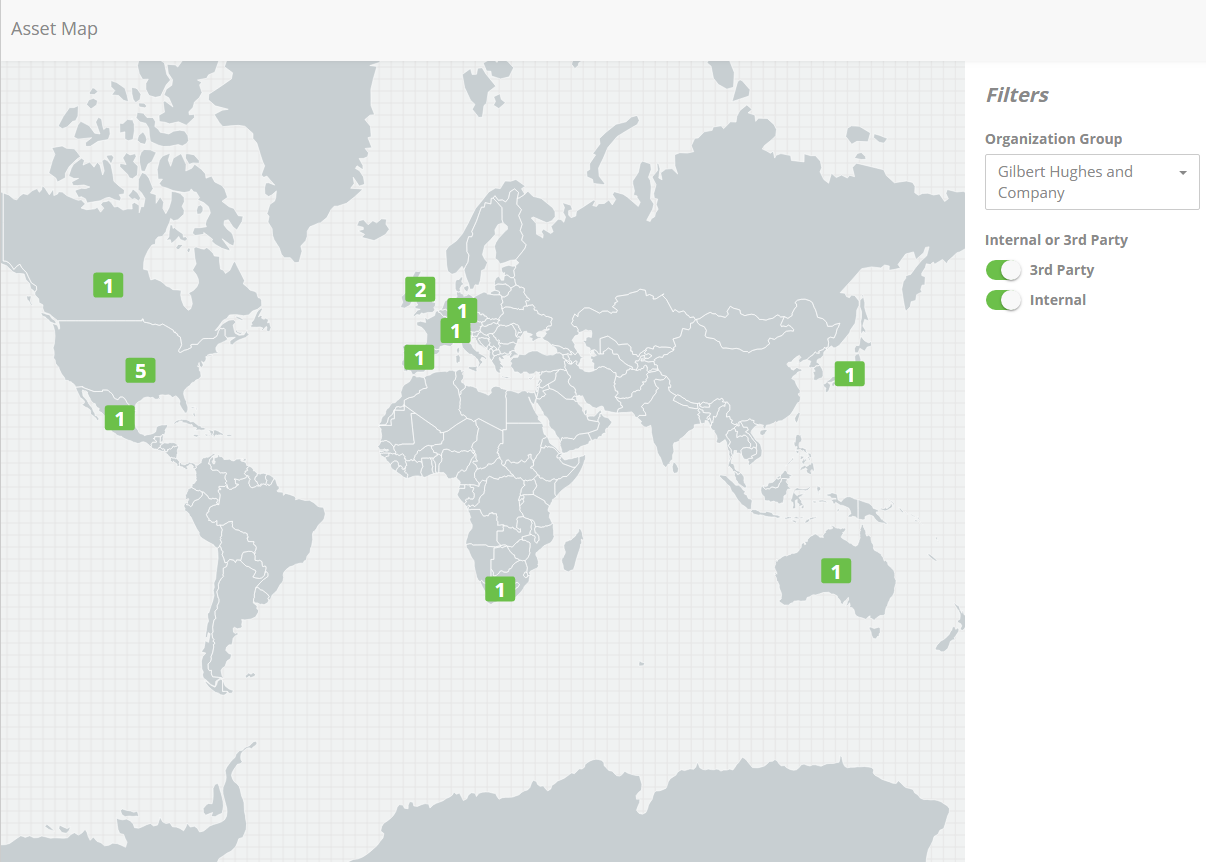1206x862 pixels.
Task: Click the "Organization Group" label
Action: (x=1052, y=138)
